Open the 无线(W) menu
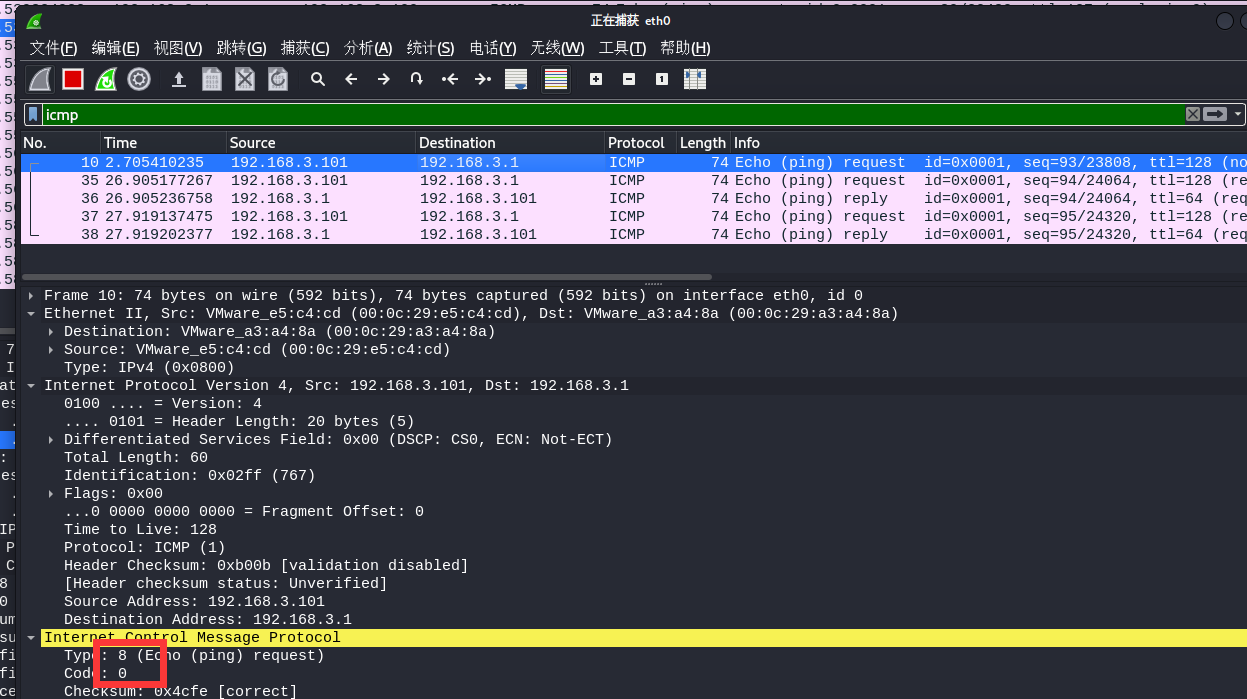This screenshot has height=699, width=1247. coord(558,48)
